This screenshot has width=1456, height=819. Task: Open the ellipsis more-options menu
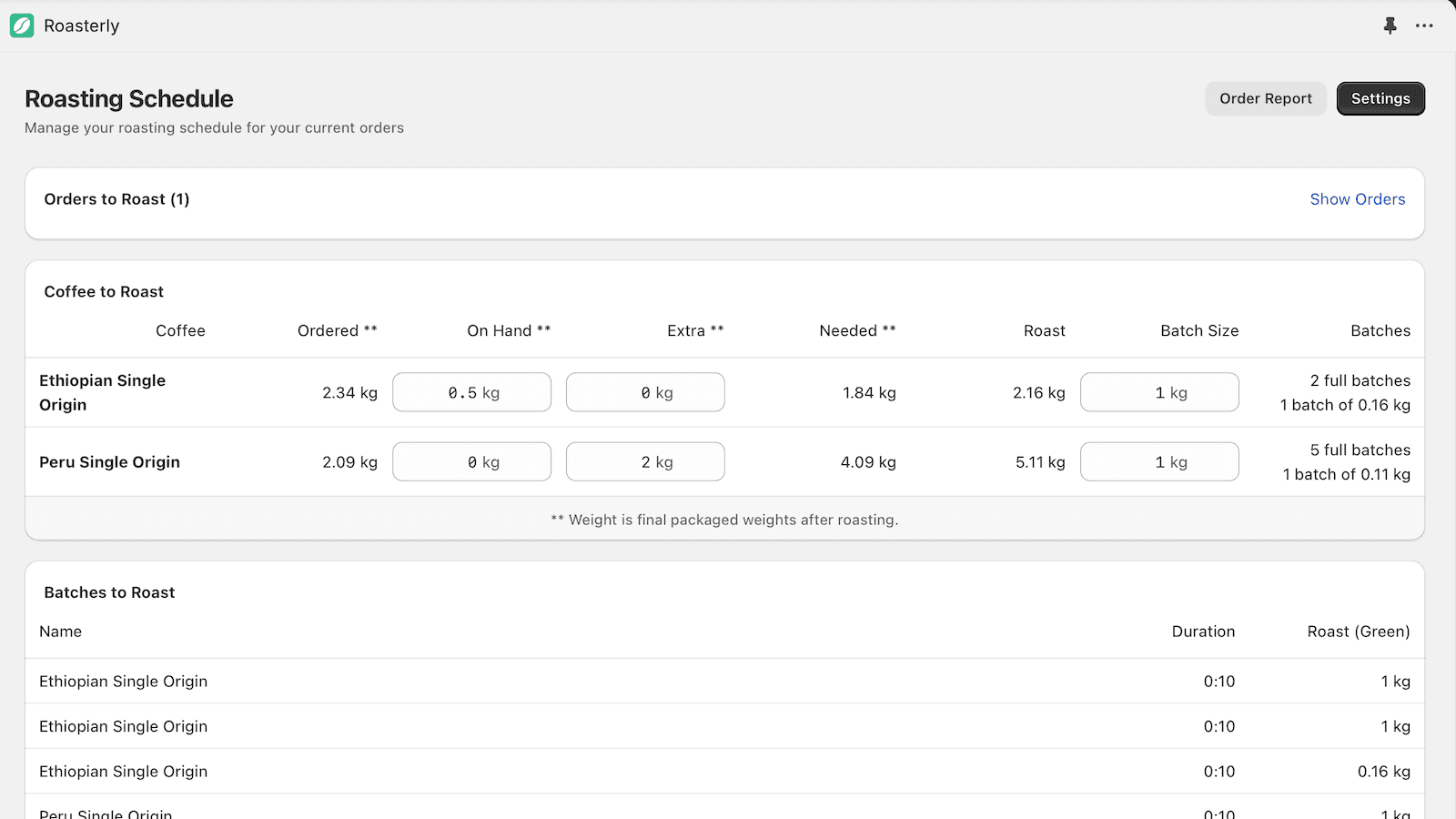tap(1424, 25)
